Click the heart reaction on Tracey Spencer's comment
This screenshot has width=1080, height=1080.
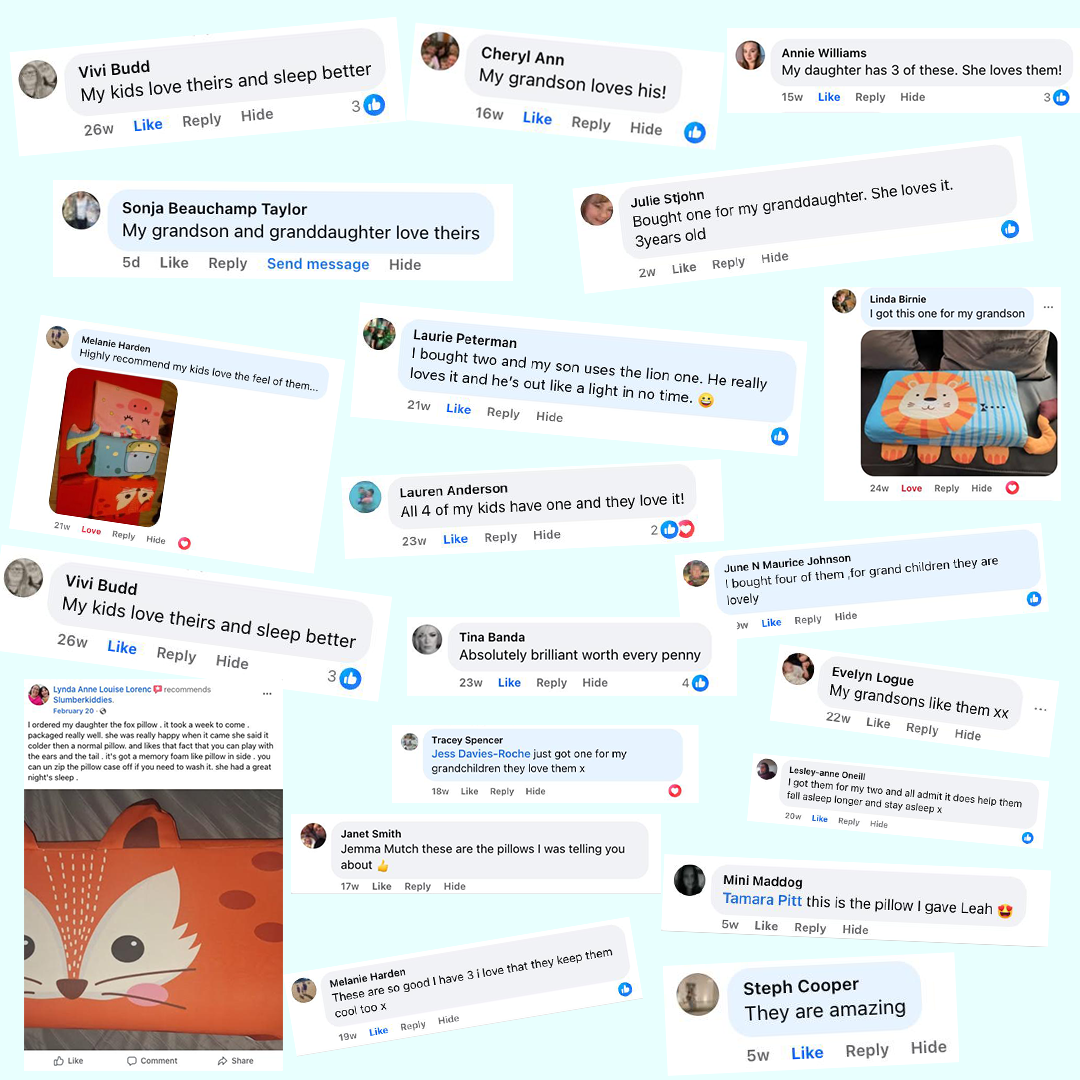pos(675,791)
